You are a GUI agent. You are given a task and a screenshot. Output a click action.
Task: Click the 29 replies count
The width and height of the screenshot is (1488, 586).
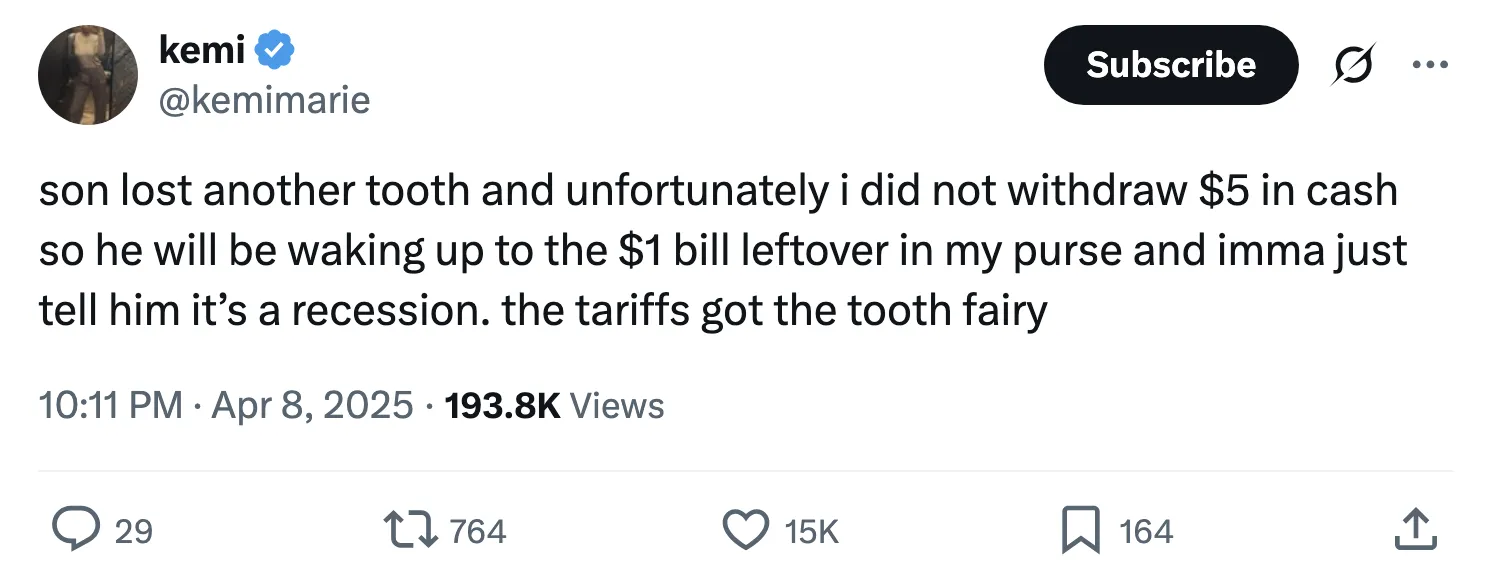[x=134, y=531]
